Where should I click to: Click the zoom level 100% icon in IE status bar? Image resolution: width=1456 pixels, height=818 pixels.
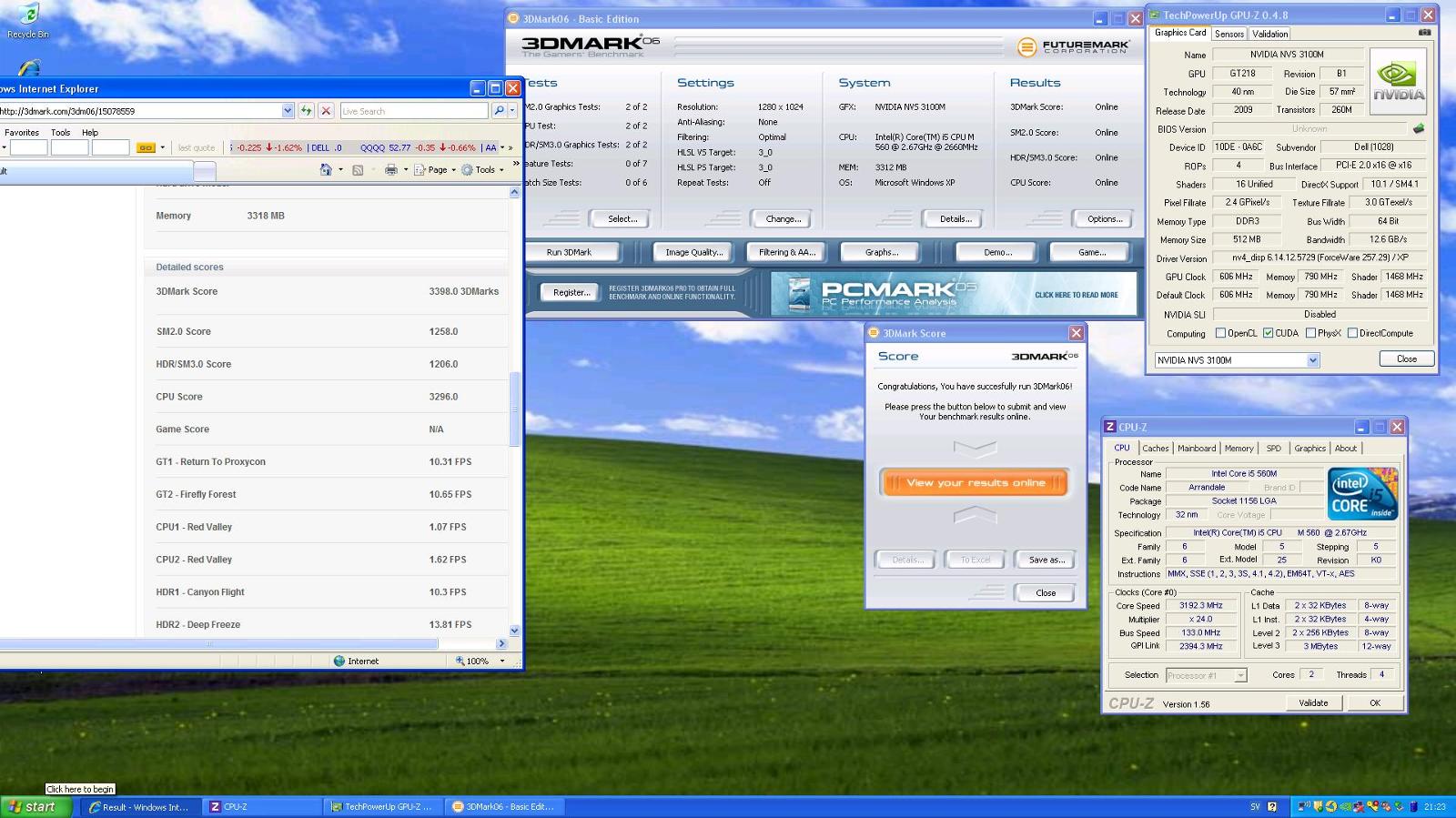460,661
